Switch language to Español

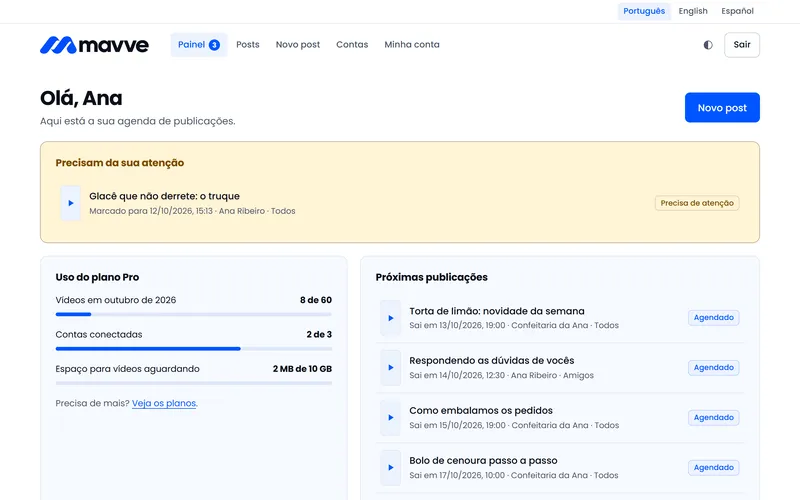point(737,11)
